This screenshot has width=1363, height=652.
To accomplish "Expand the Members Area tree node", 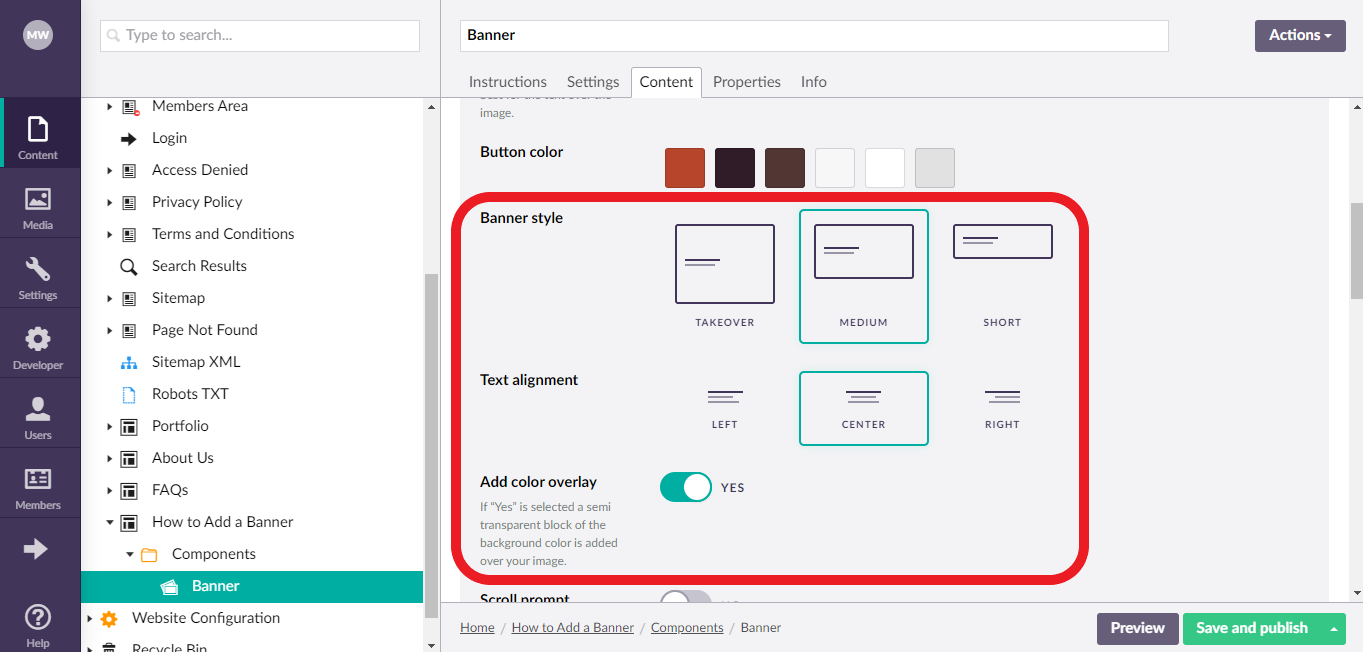I will point(110,106).
